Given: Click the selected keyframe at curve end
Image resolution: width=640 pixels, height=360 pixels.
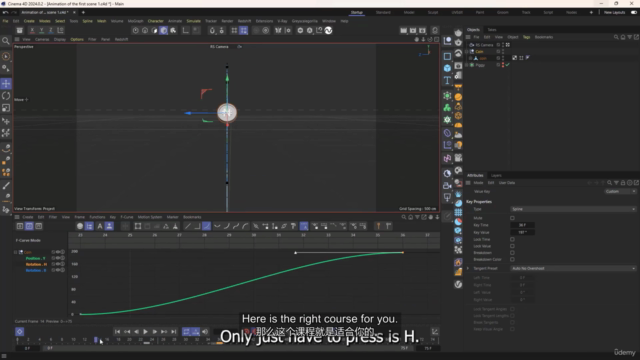Looking at the screenshot, I should [403, 253].
